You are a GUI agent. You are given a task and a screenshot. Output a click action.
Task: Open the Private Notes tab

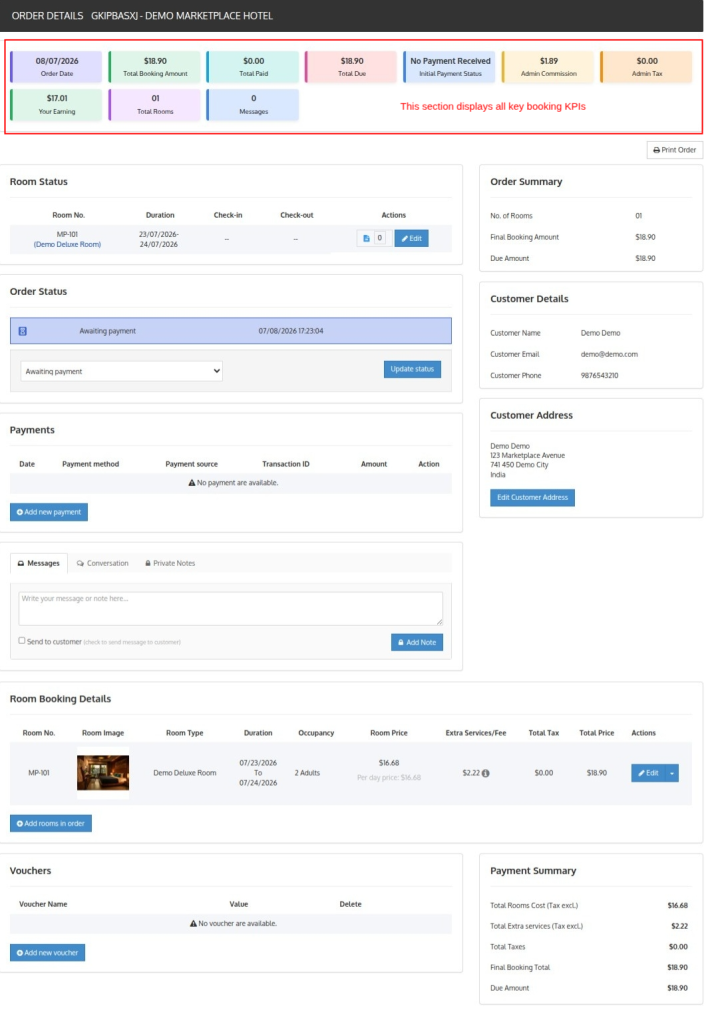click(170, 563)
